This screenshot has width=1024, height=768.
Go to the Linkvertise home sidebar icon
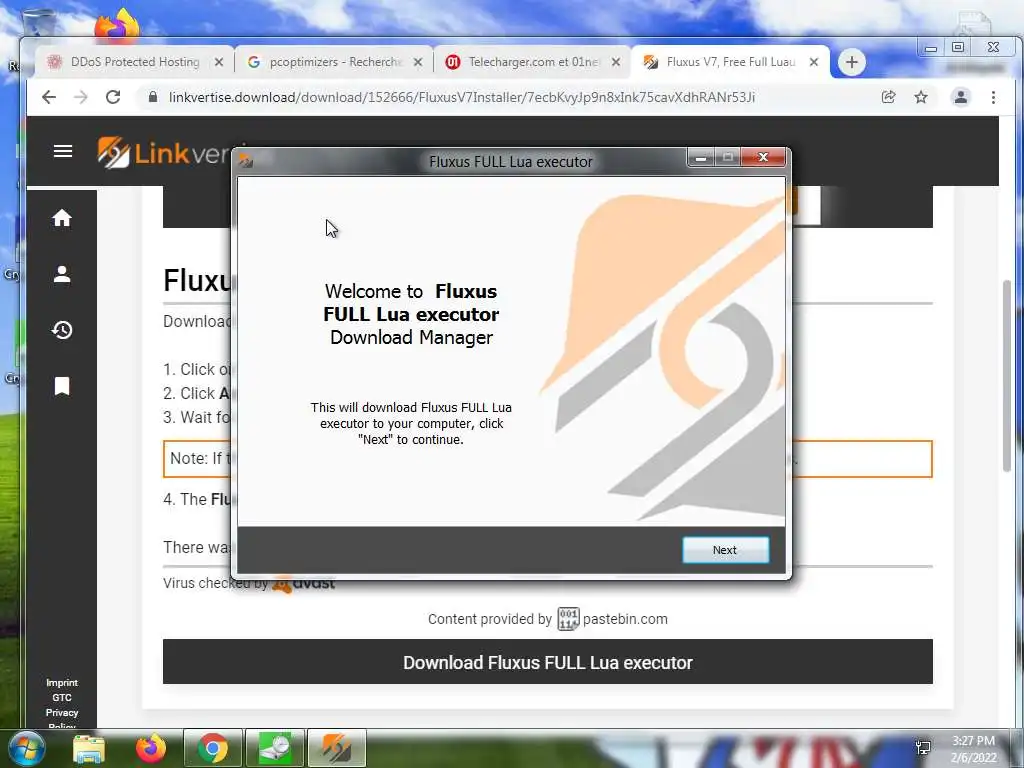click(62, 217)
